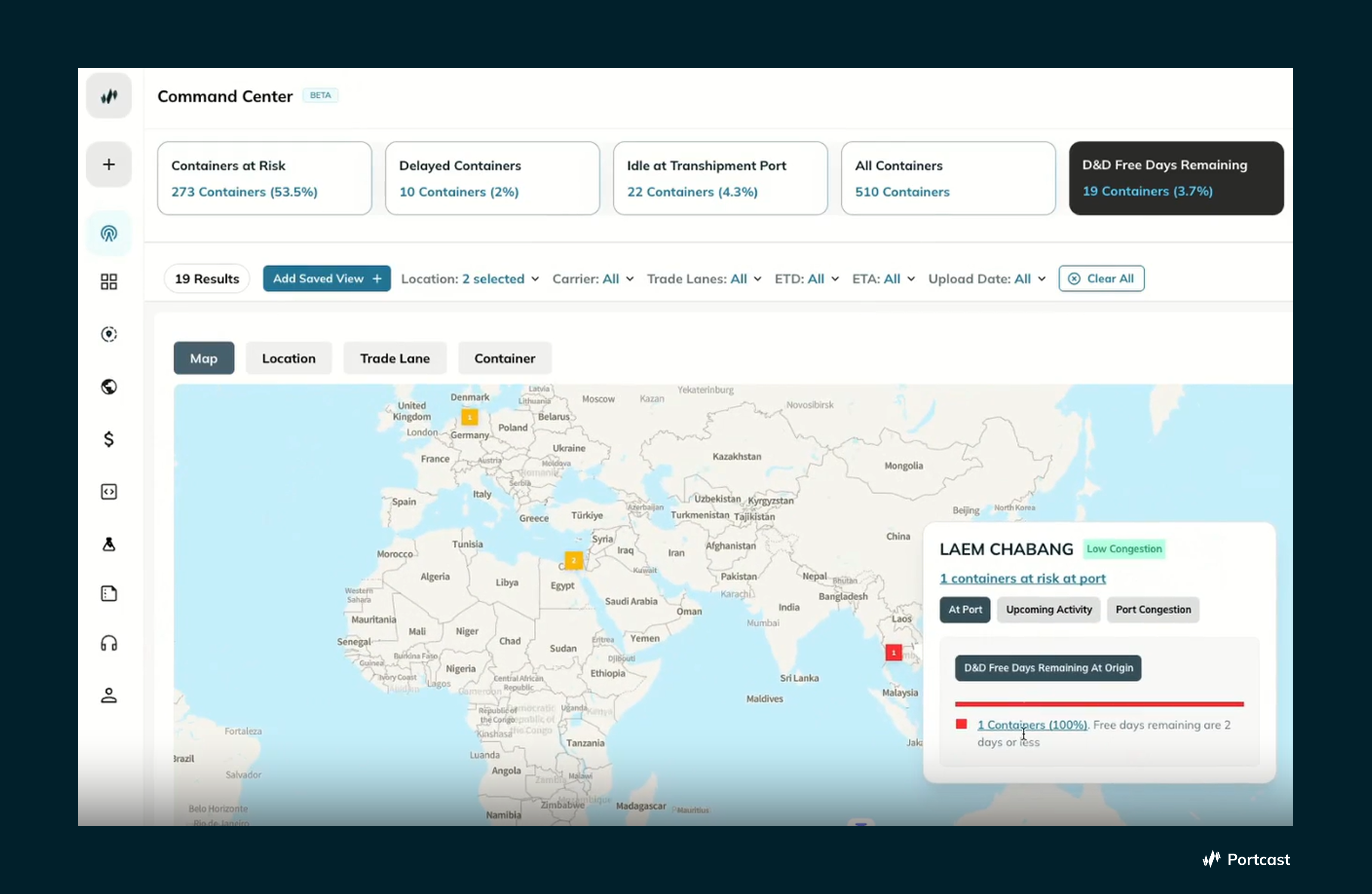Image resolution: width=1372 pixels, height=894 pixels.
Task: Open the global map globe icon in sidebar
Action: [x=109, y=386]
